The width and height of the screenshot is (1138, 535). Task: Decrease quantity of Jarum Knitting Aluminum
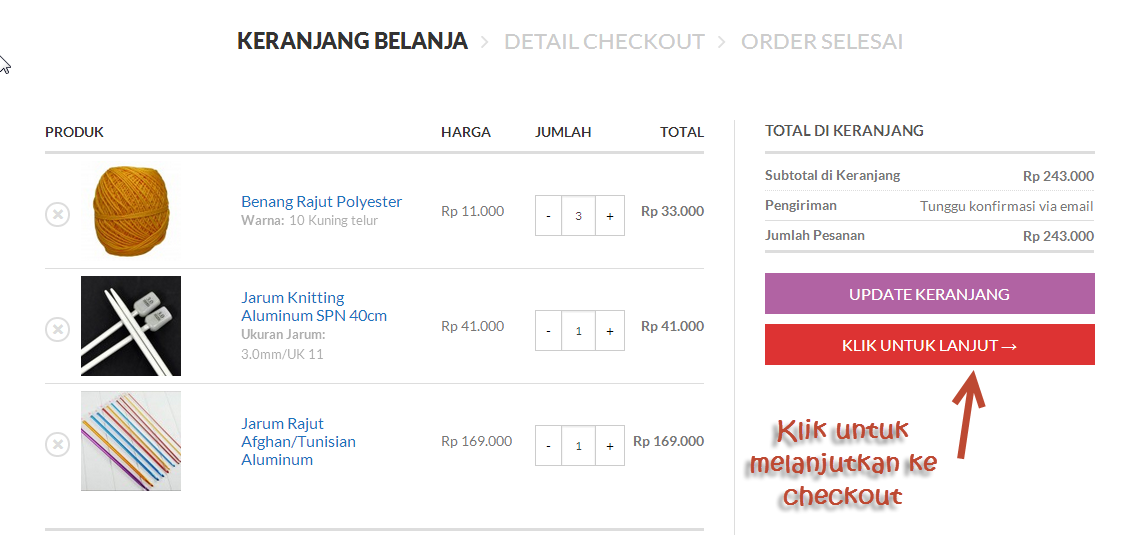tap(548, 330)
